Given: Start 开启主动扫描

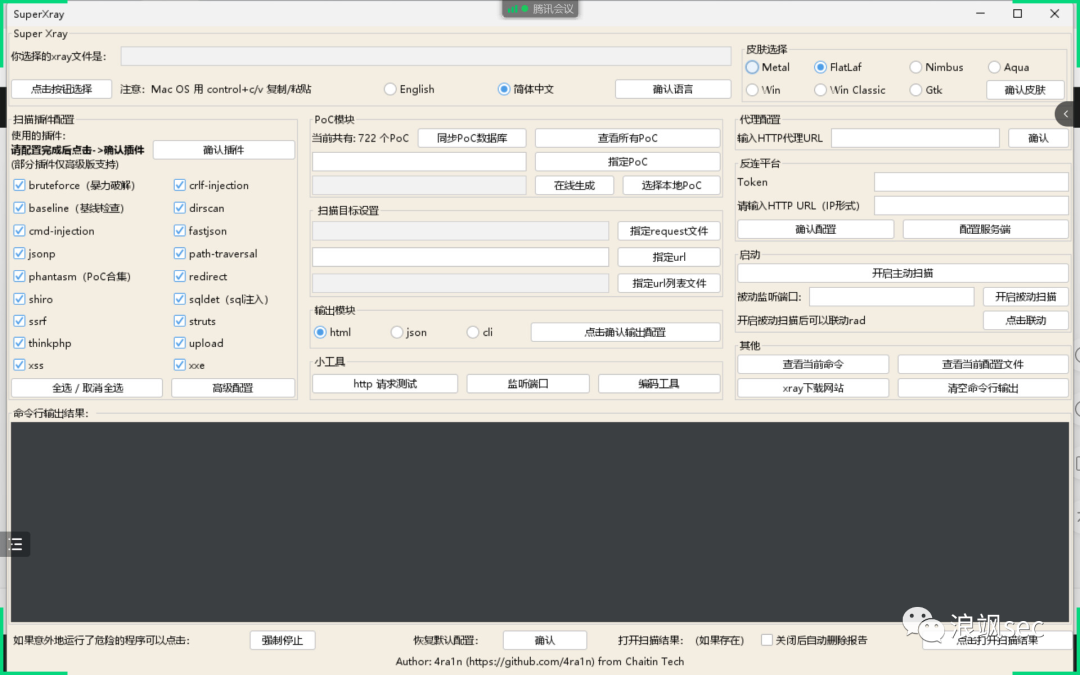Looking at the screenshot, I should (903, 273).
